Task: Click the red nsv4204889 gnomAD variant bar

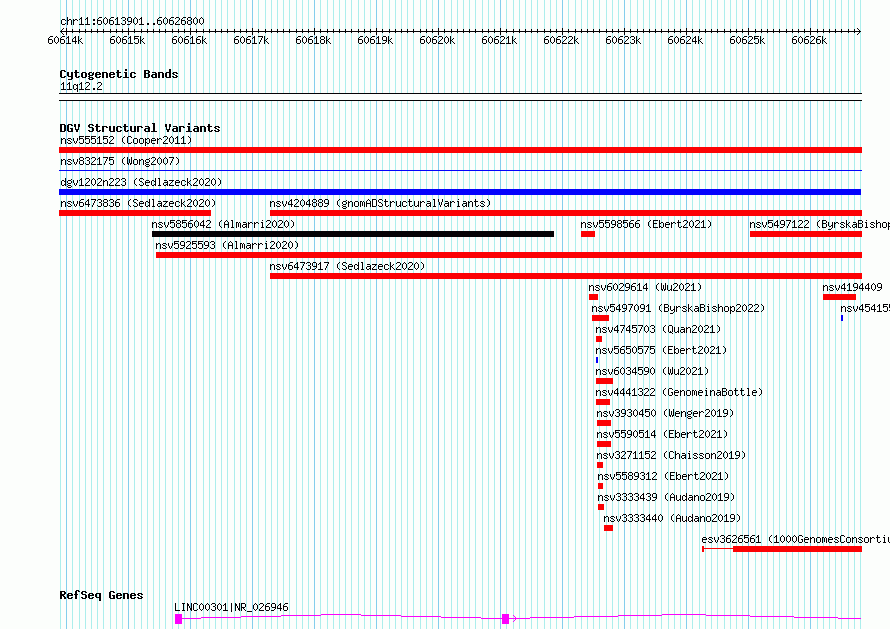Action: 566,213
